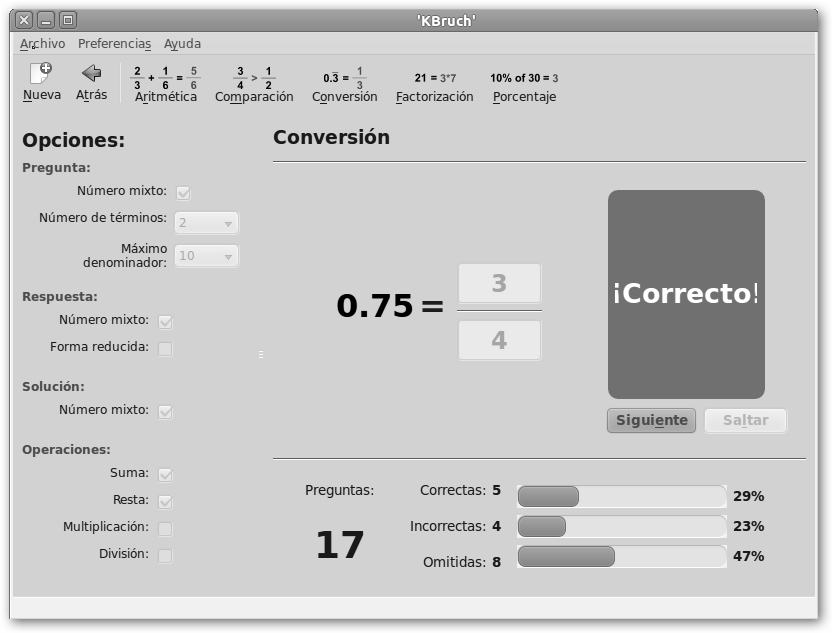
Task: Open the Factorización exercise
Action: click(434, 77)
